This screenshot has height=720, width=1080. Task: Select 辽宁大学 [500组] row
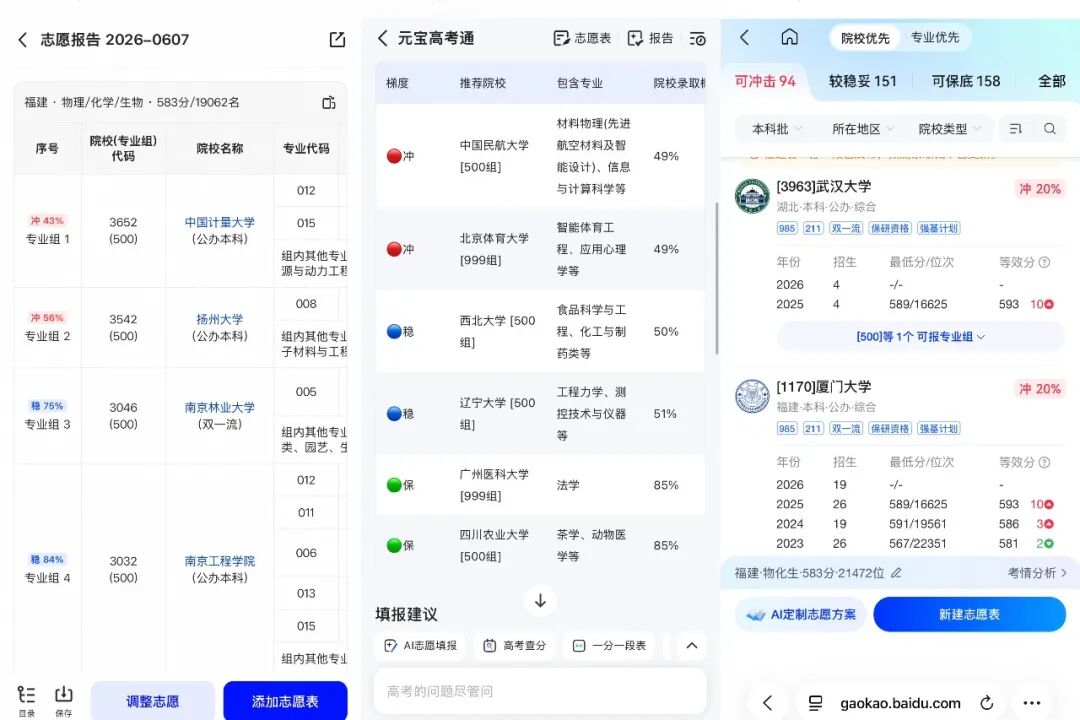(540, 413)
